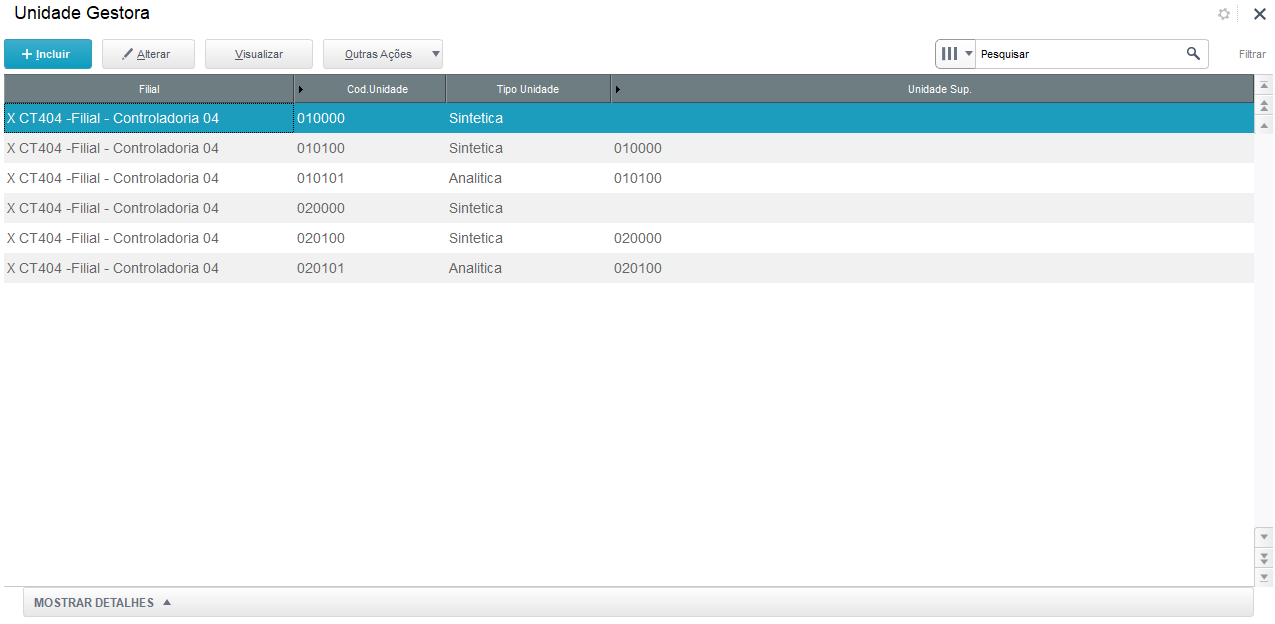
Task: Click the Filtrar link
Action: point(1252,54)
